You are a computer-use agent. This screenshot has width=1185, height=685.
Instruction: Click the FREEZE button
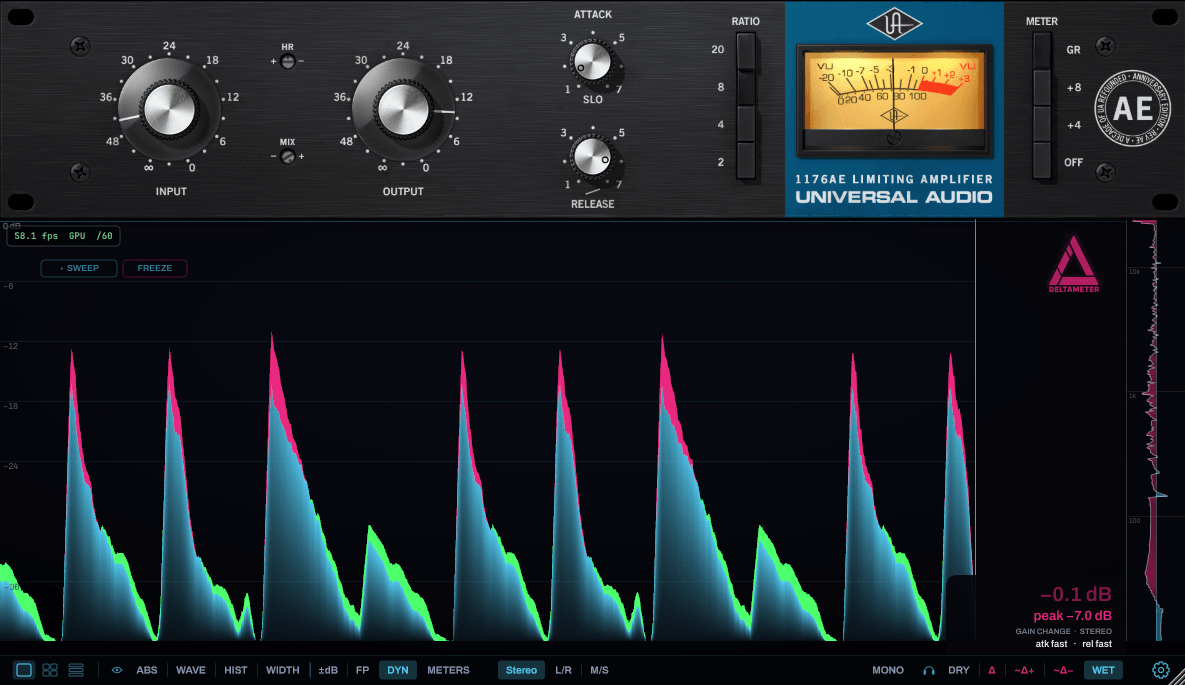click(155, 268)
